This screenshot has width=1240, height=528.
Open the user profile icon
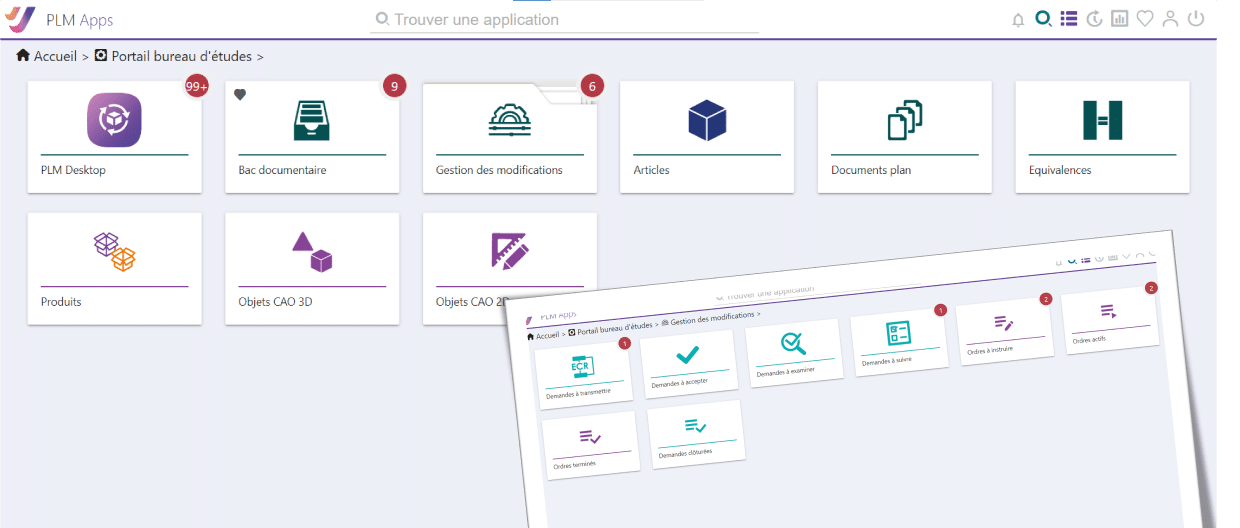[x=1170, y=19]
